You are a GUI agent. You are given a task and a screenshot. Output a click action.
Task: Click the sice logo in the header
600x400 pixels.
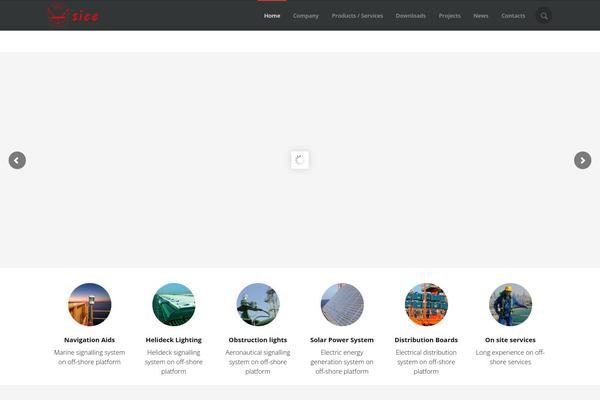73,15
